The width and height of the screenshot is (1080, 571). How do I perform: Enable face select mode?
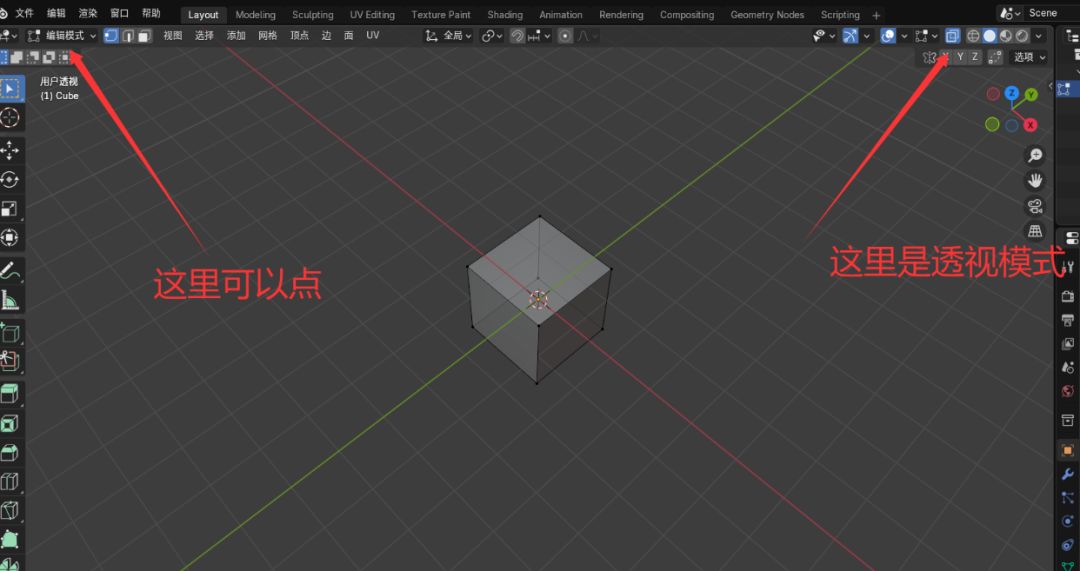click(144, 36)
